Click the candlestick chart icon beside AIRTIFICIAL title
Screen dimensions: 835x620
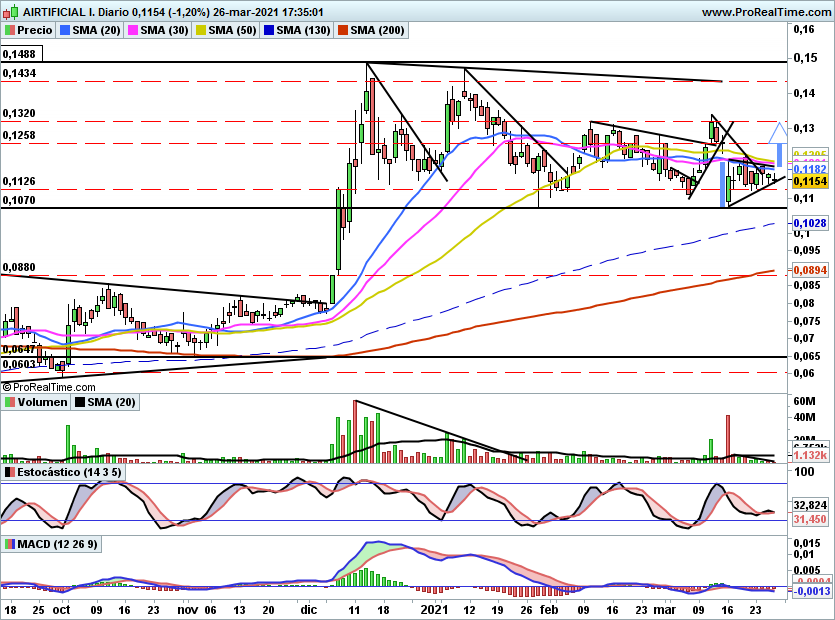click(x=8, y=12)
